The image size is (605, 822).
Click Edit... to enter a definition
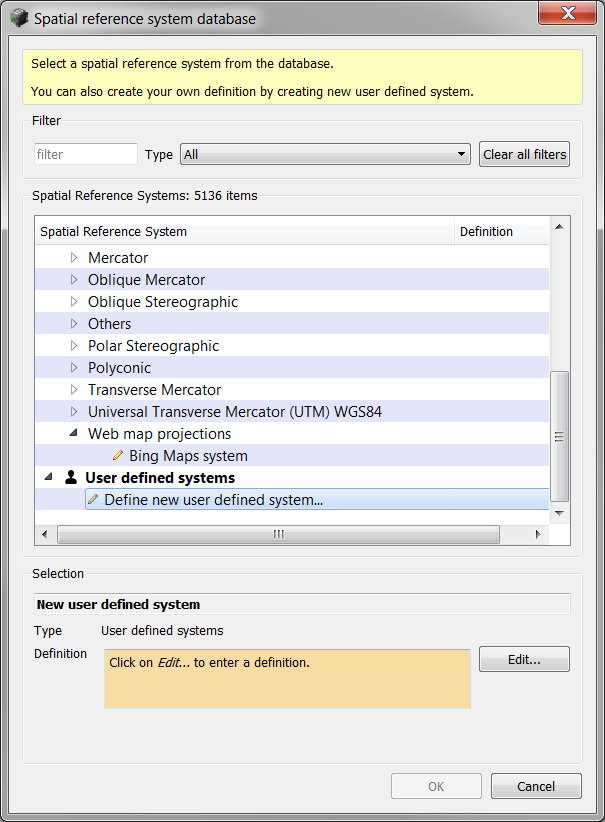tap(524, 659)
